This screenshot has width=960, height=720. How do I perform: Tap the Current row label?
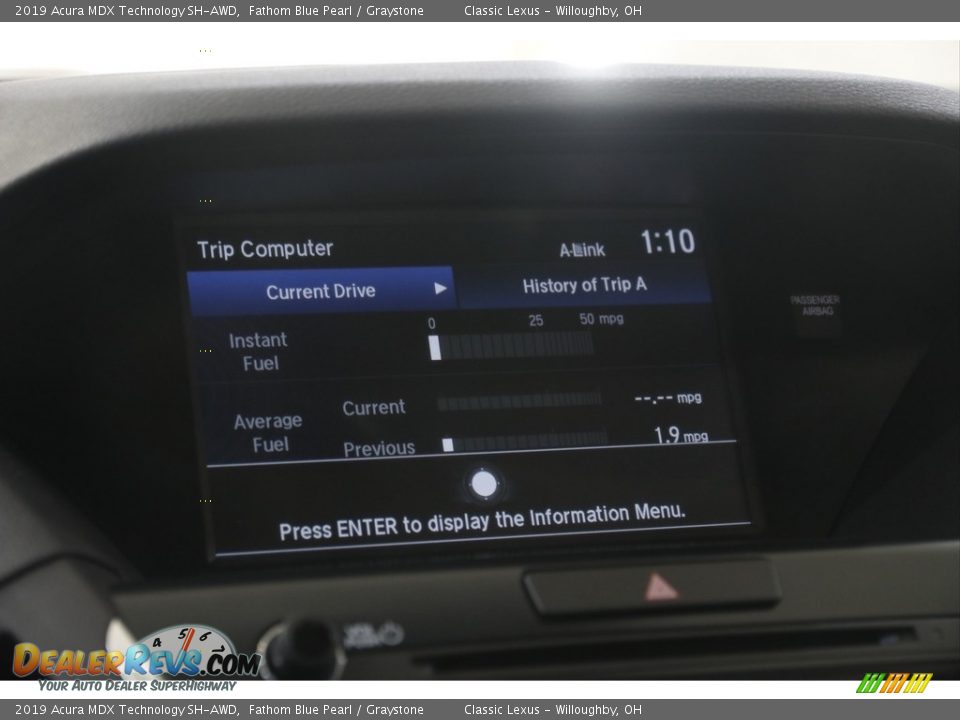coord(373,407)
